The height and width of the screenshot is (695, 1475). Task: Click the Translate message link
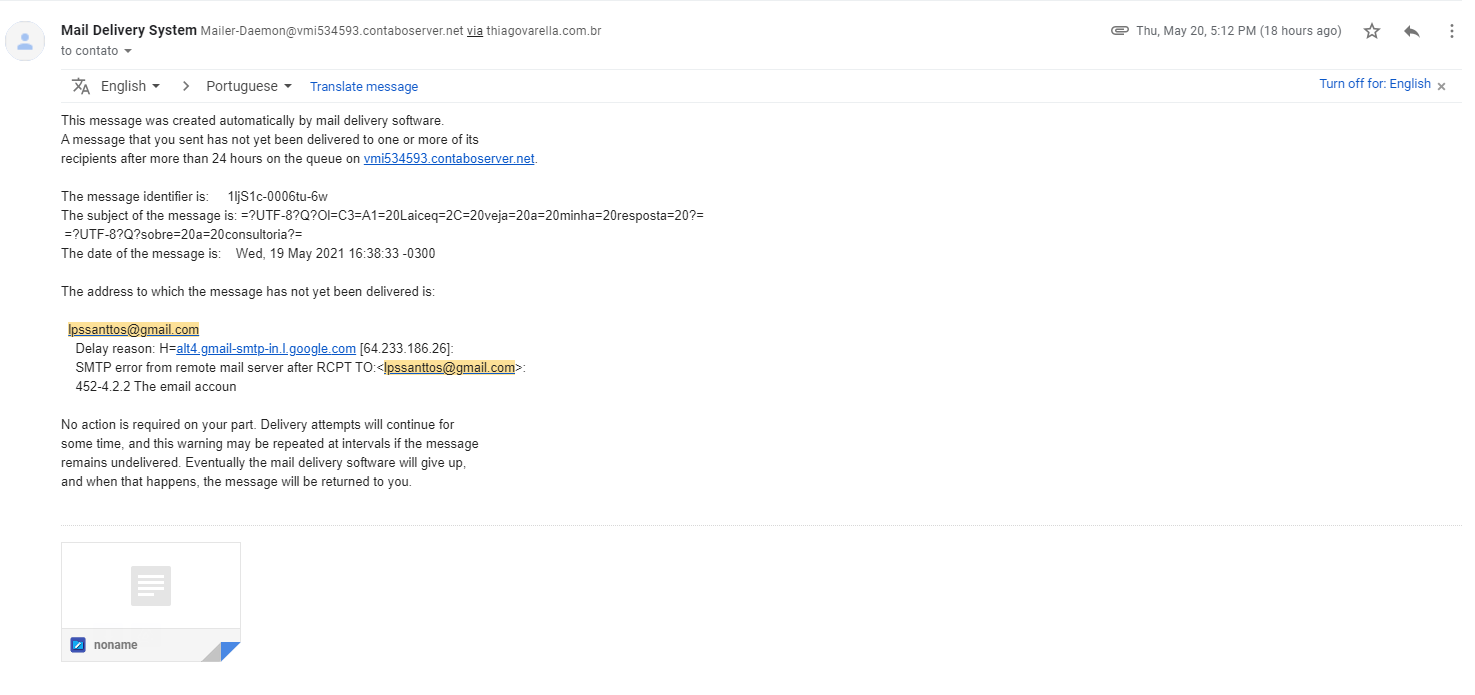(364, 87)
